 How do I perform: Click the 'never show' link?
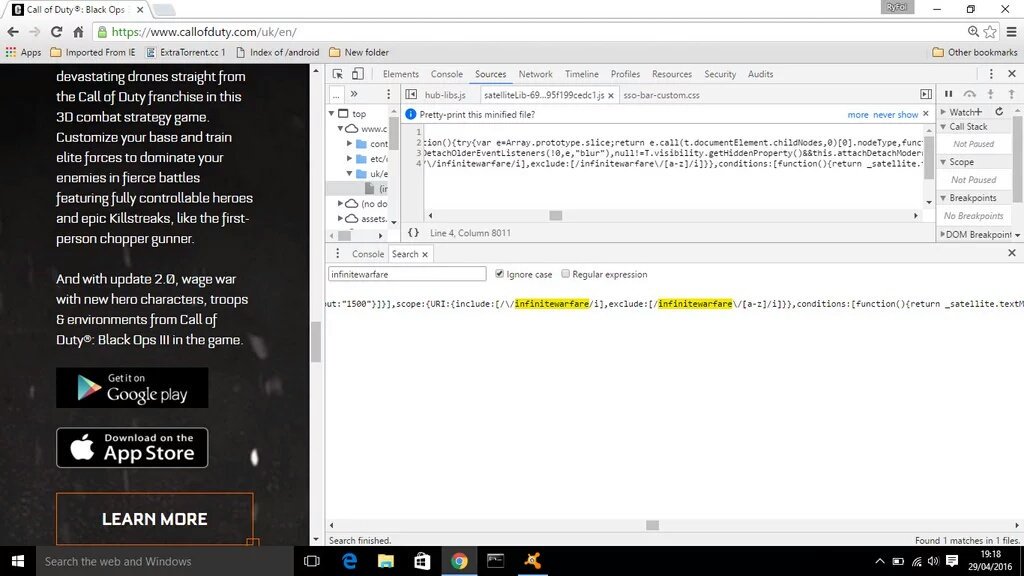pyautogui.click(x=895, y=114)
